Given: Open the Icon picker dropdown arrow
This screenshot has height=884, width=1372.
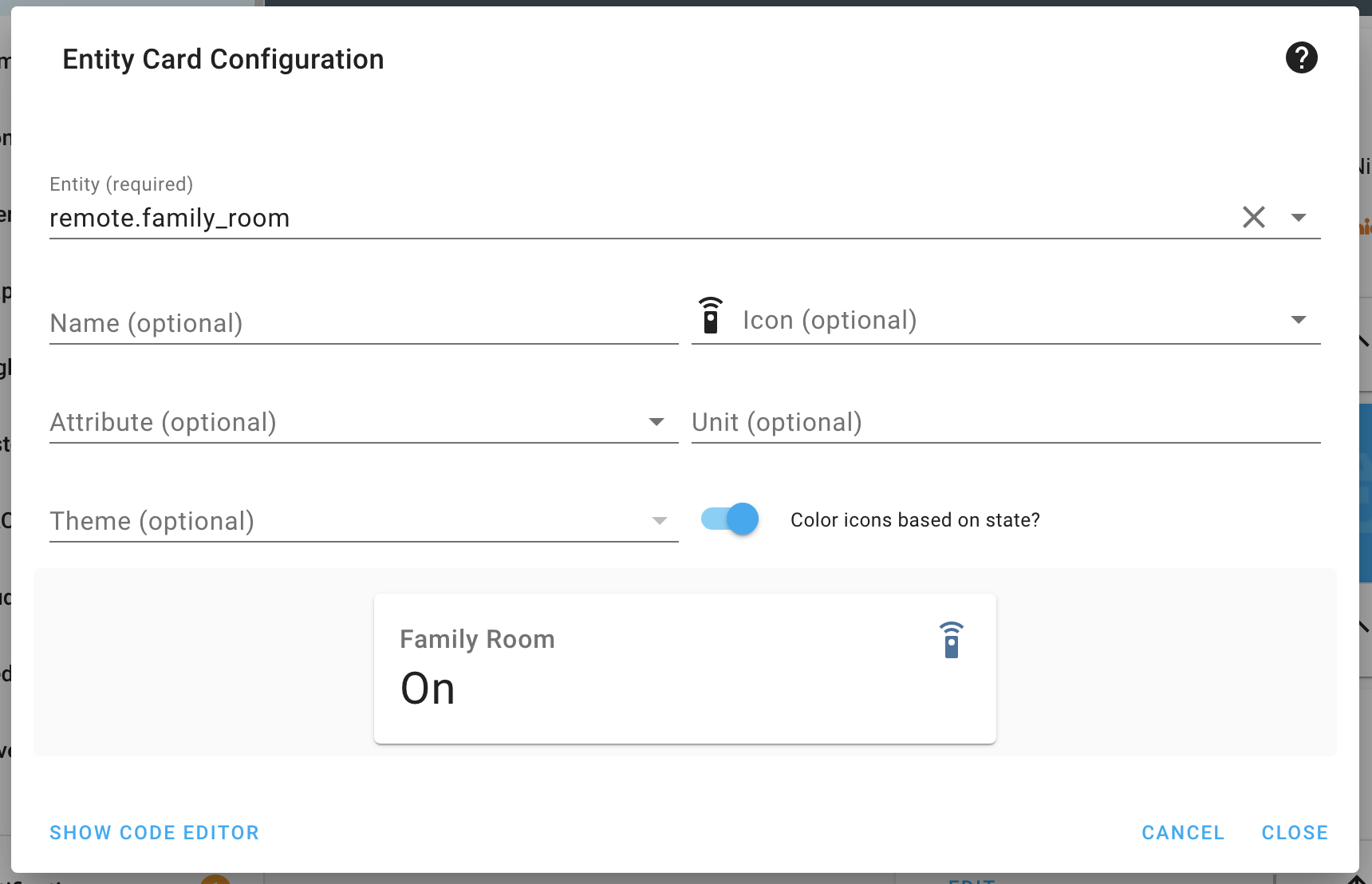Looking at the screenshot, I should pos(1299,320).
